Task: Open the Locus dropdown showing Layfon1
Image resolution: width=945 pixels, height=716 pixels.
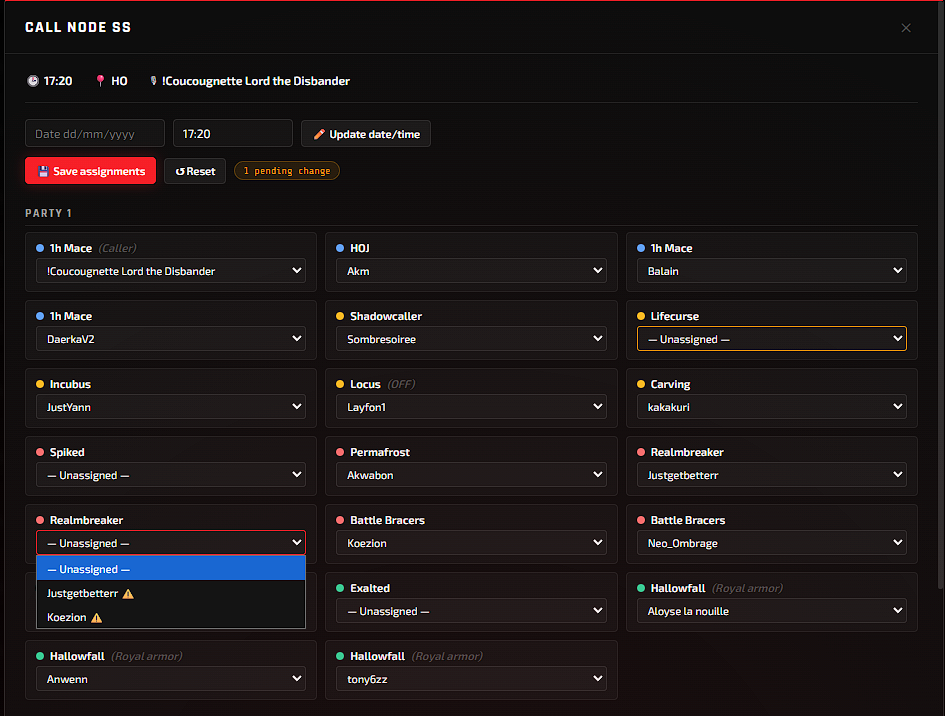Action: (471, 407)
